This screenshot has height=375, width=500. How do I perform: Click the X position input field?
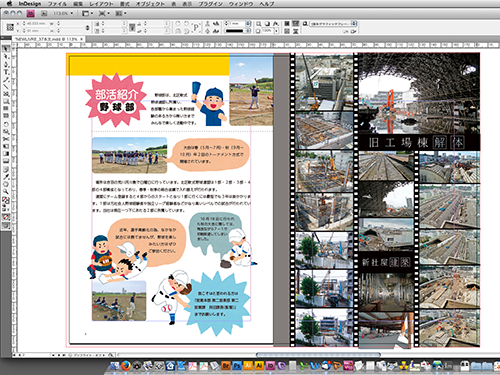coord(37,24)
